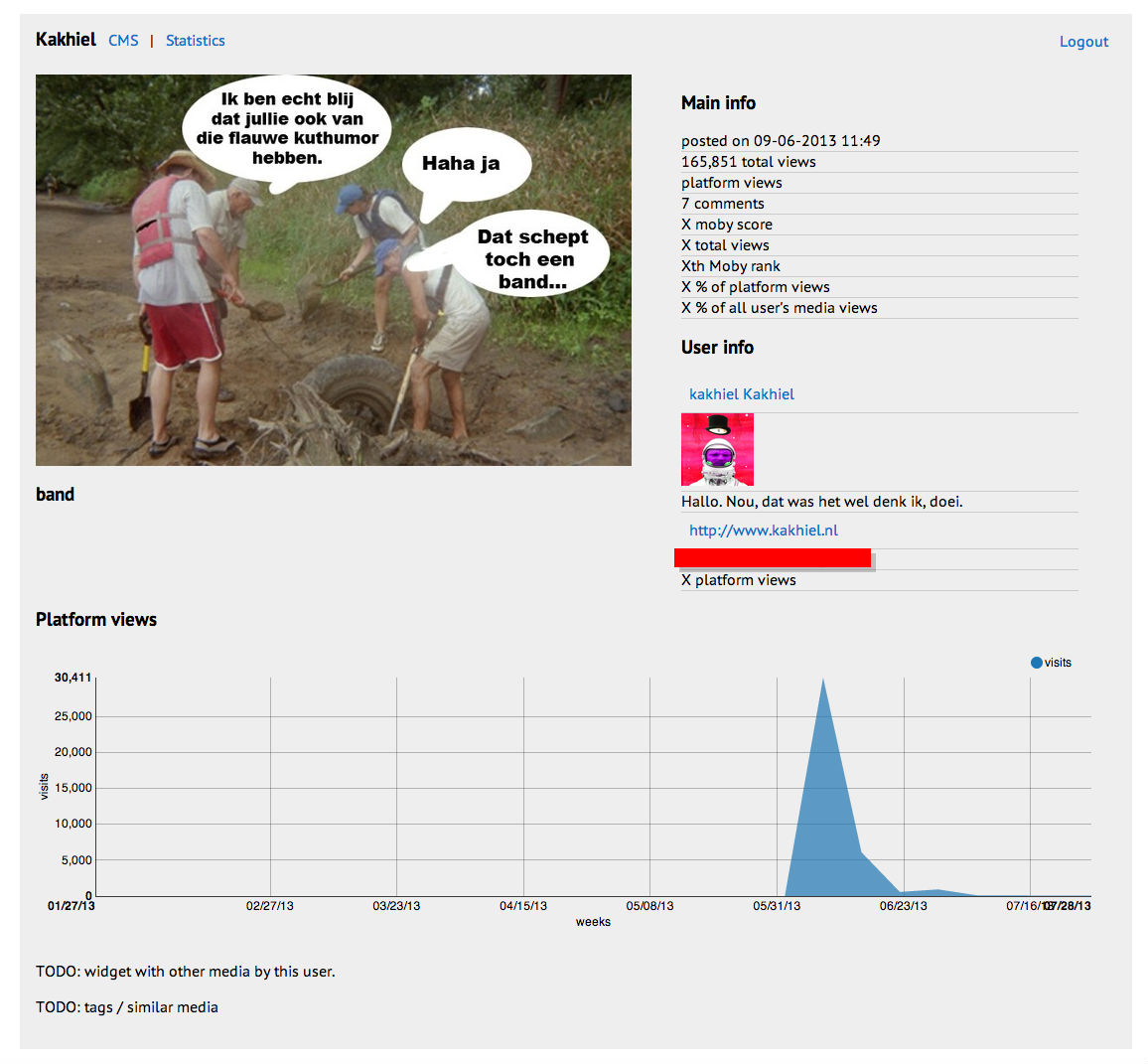
Task: Click the '7 comments' info line
Action: click(723, 204)
